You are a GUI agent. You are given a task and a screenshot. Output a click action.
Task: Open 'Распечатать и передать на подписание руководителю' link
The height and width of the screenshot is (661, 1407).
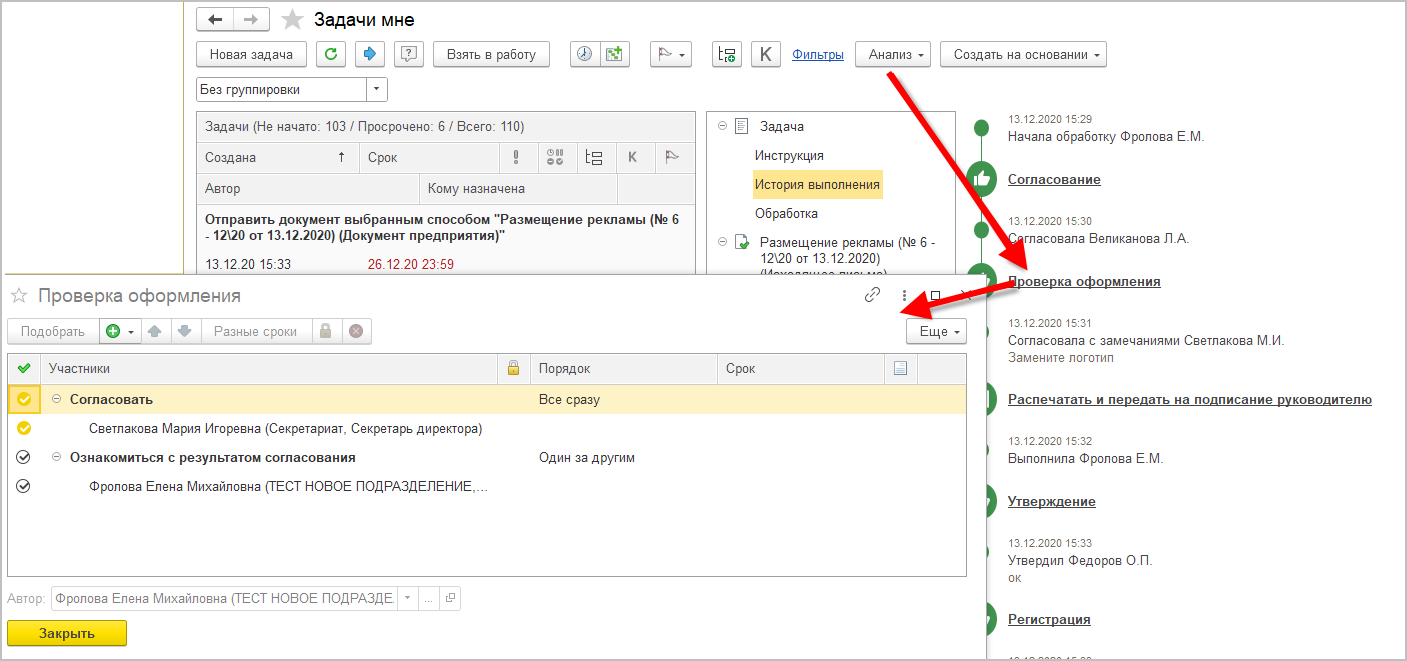tap(1190, 399)
